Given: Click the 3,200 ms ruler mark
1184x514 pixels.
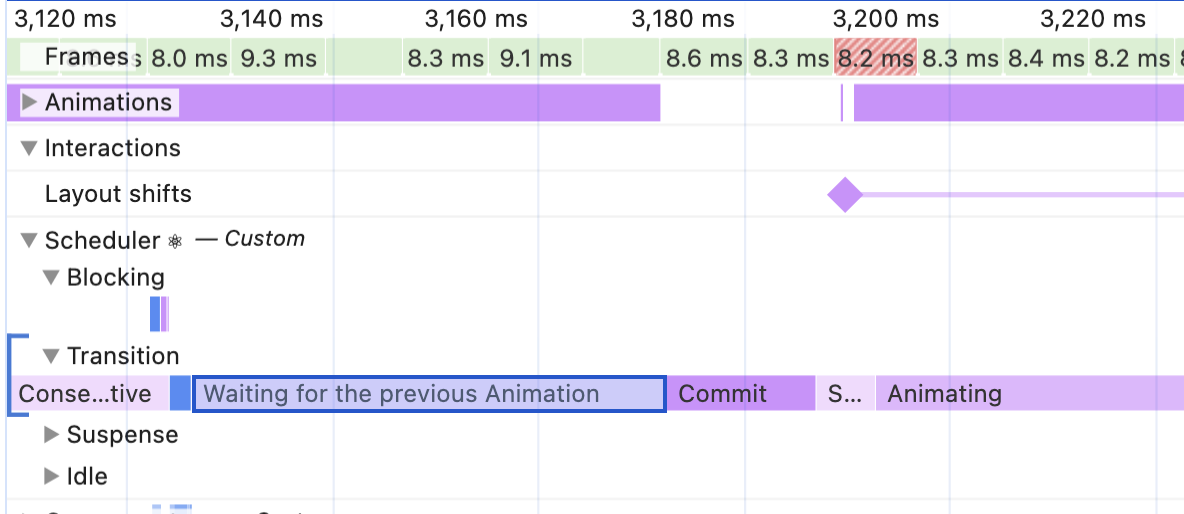Looking at the screenshot, I should tap(886, 19).
